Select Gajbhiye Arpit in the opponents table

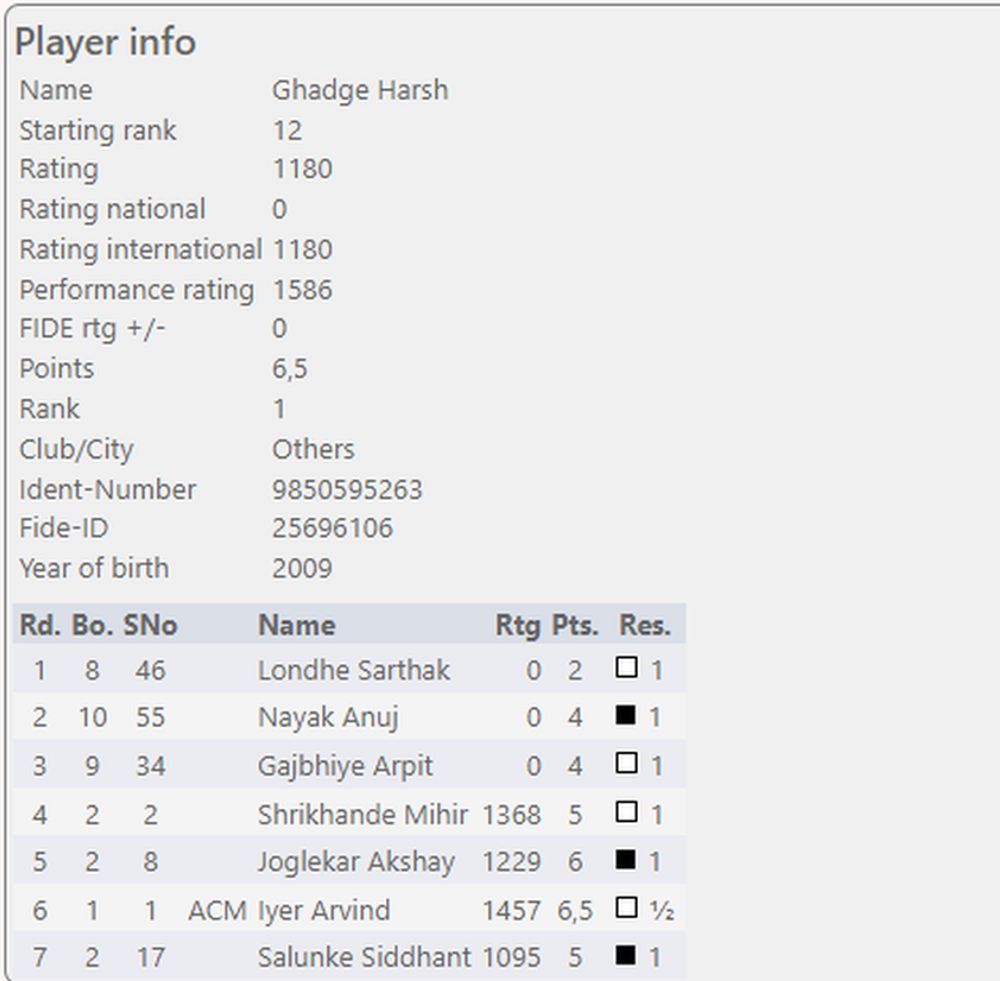(345, 766)
